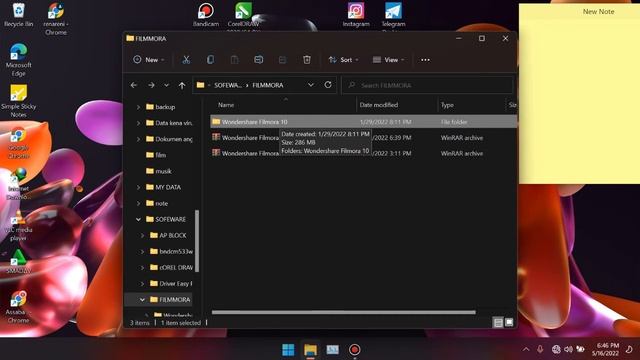Select the cOREL DRAW folder in tree
640x360 pixels.
click(x=171, y=268)
